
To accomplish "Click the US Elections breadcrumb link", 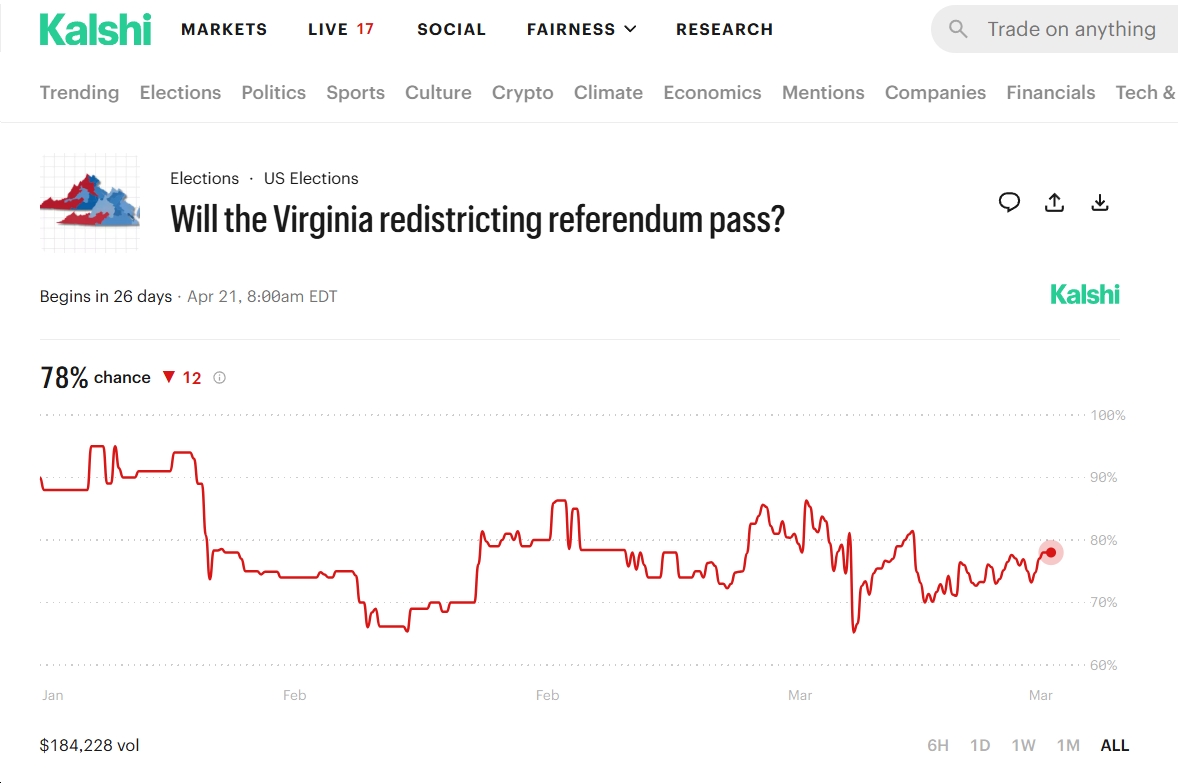I will point(311,179).
